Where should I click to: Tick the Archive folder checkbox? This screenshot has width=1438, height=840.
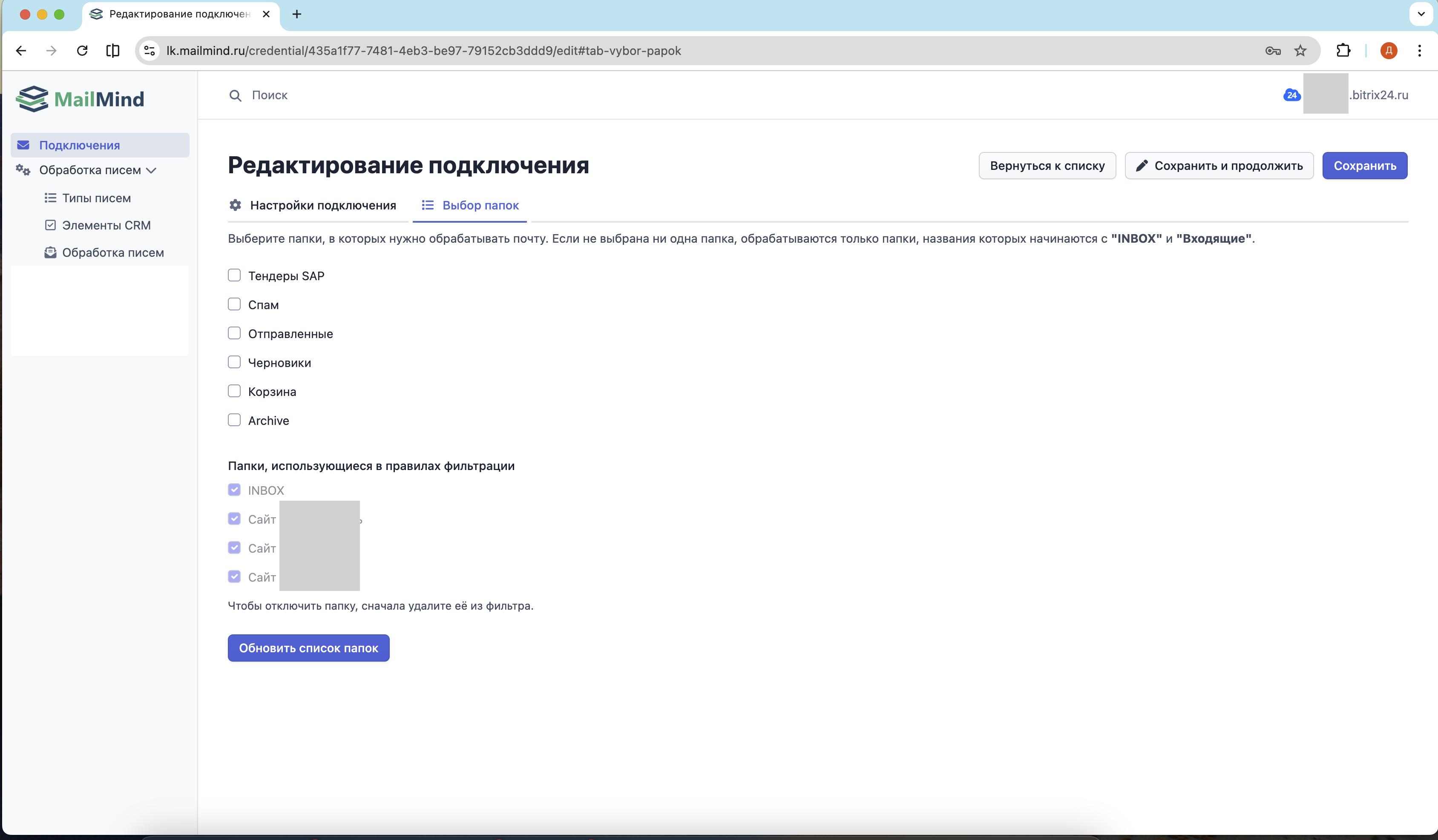coord(234,420)
